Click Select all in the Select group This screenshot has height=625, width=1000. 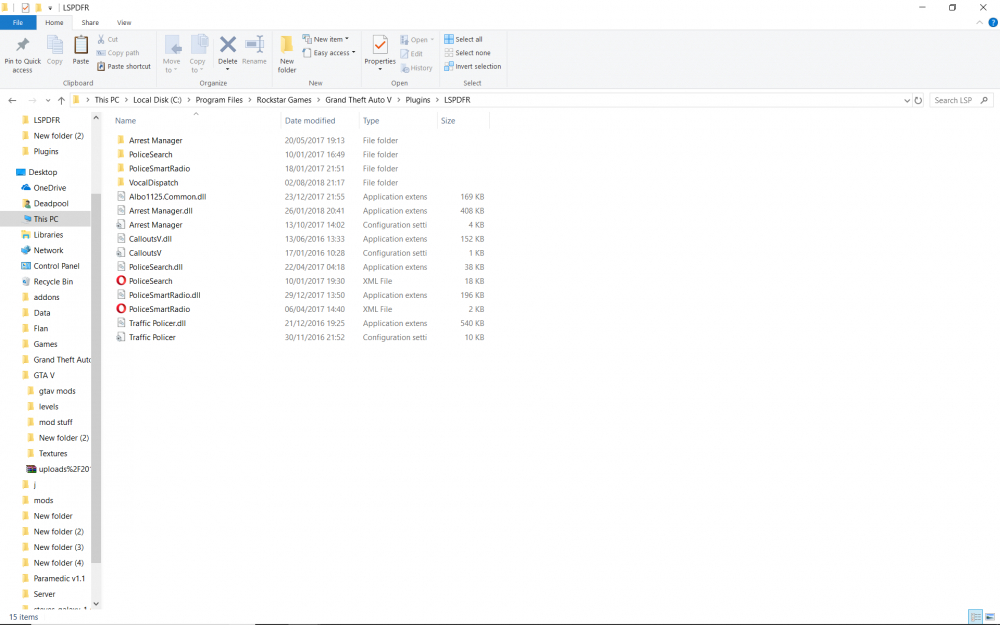[x=464, y=38]
